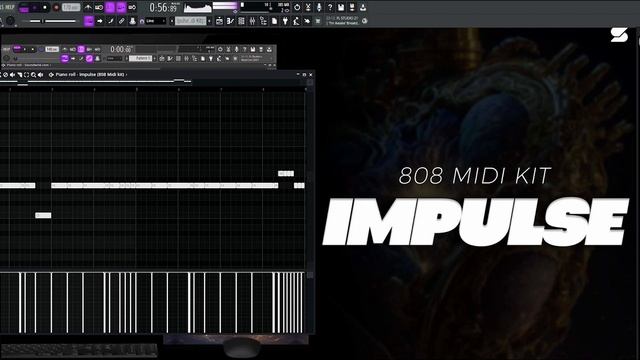Open the audio editor scissors icon in the top toolbar
Viewport: 640px width, 360px height.
[x=308, y=7]
